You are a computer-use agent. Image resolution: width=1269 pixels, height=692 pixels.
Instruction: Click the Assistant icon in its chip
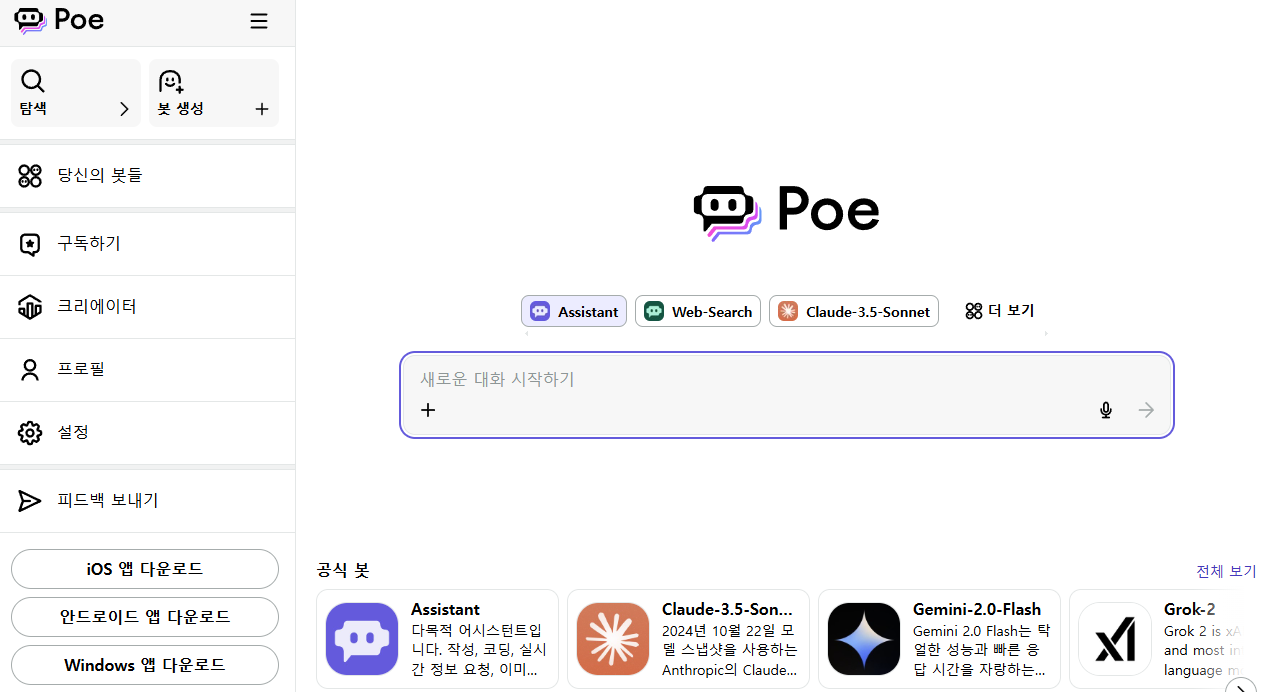[x=540, y=311]
